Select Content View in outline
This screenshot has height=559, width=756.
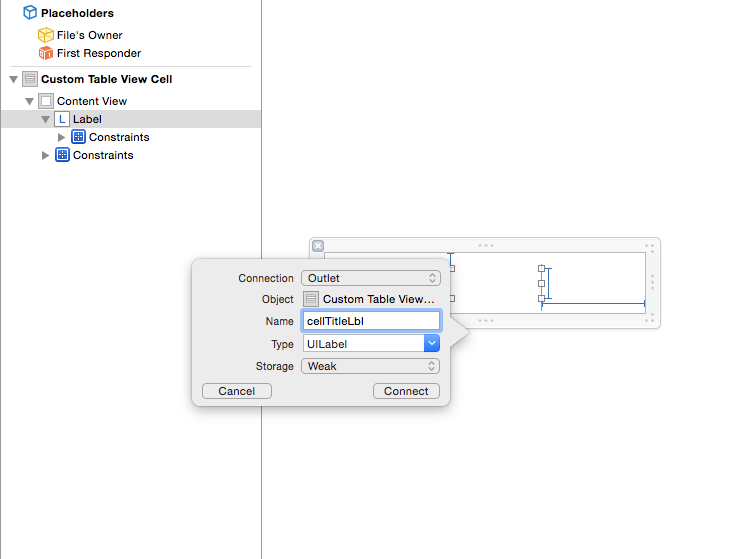point(92,101)
